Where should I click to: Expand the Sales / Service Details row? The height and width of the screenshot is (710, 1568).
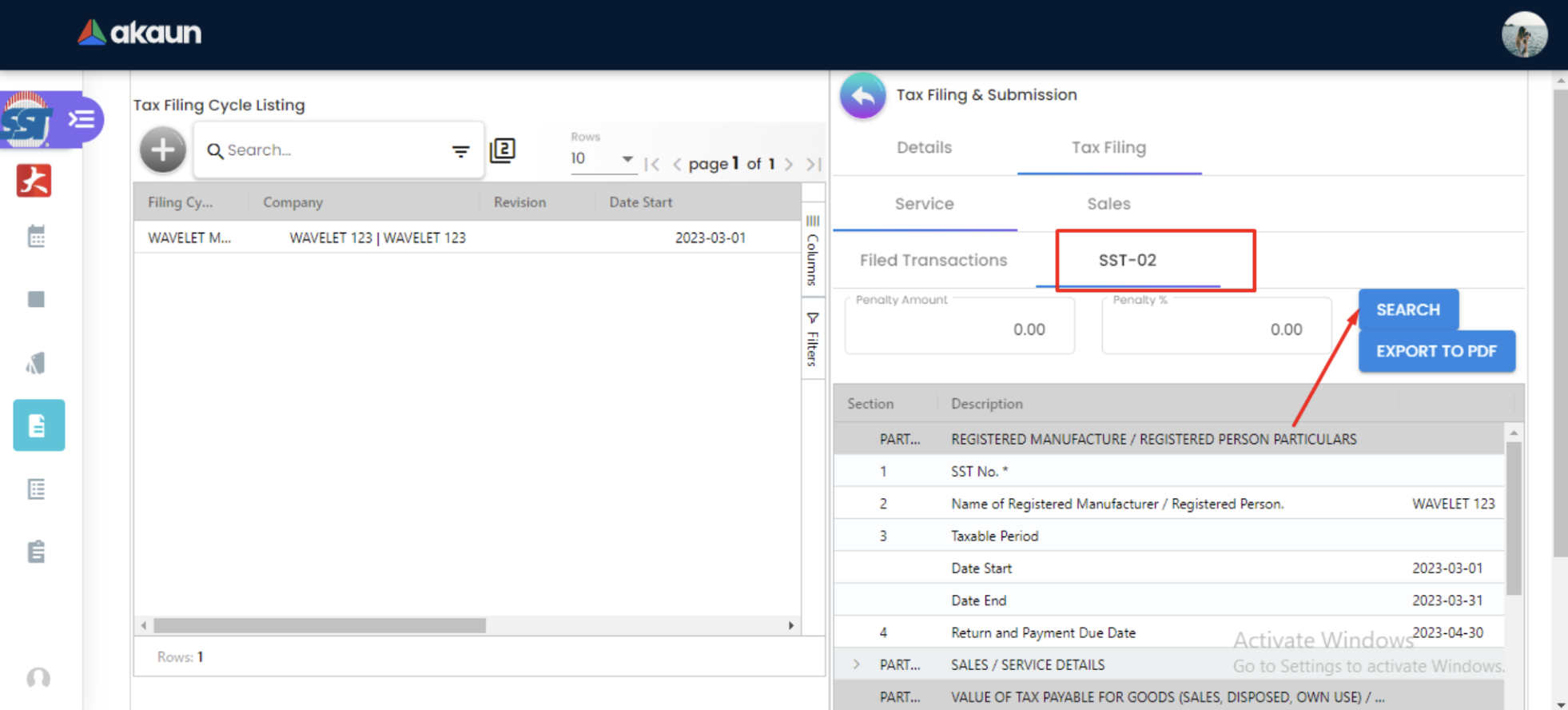857,664
